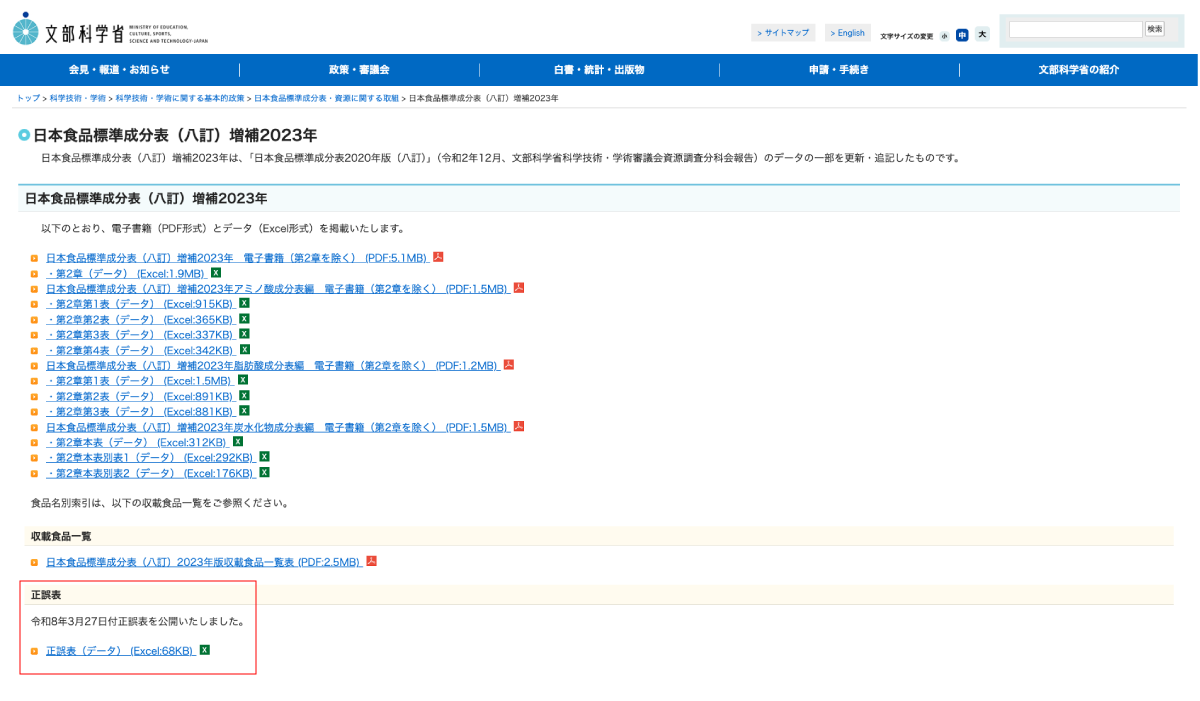1200x701 pixels.
Task: Switch to English site version
Action: (x=848, y=33)
